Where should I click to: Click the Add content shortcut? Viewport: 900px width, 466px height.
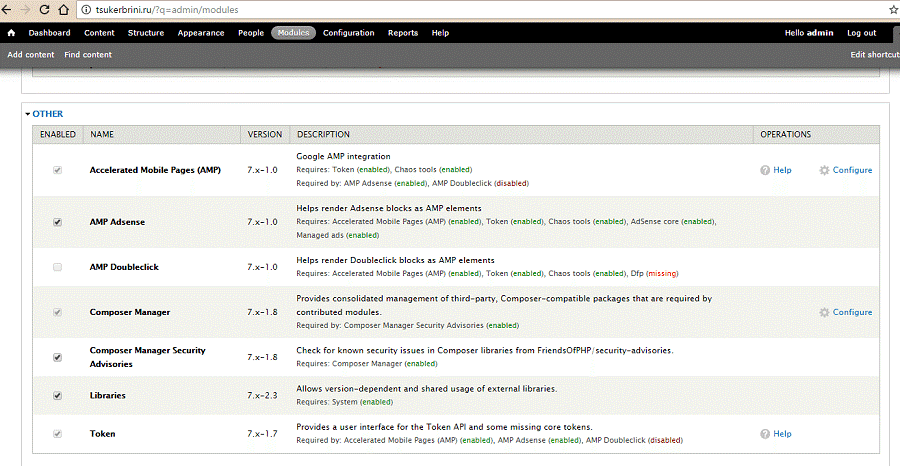coord(31,55)
